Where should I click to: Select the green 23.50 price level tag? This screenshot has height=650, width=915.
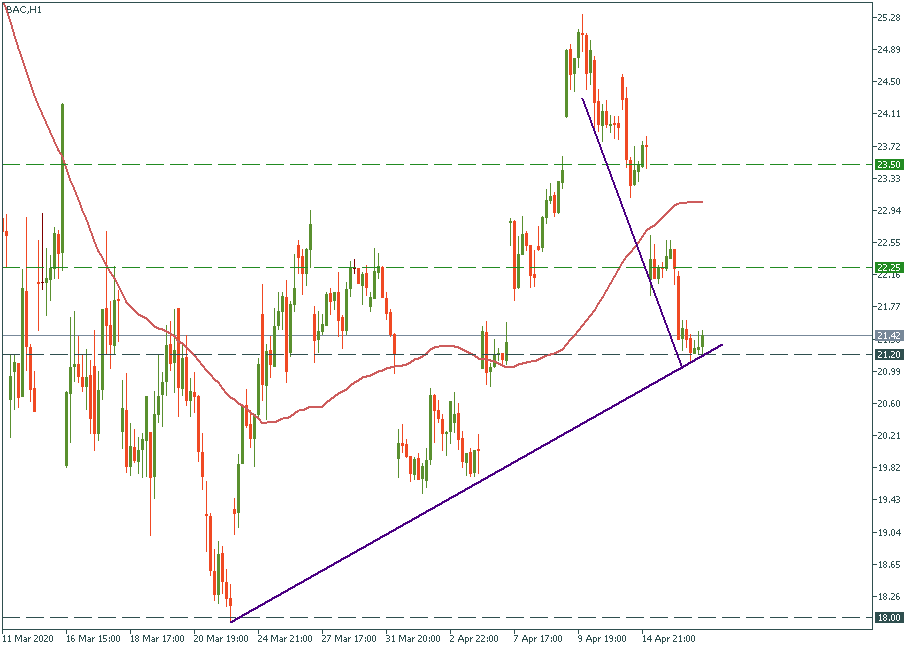(x=887, y=164)
